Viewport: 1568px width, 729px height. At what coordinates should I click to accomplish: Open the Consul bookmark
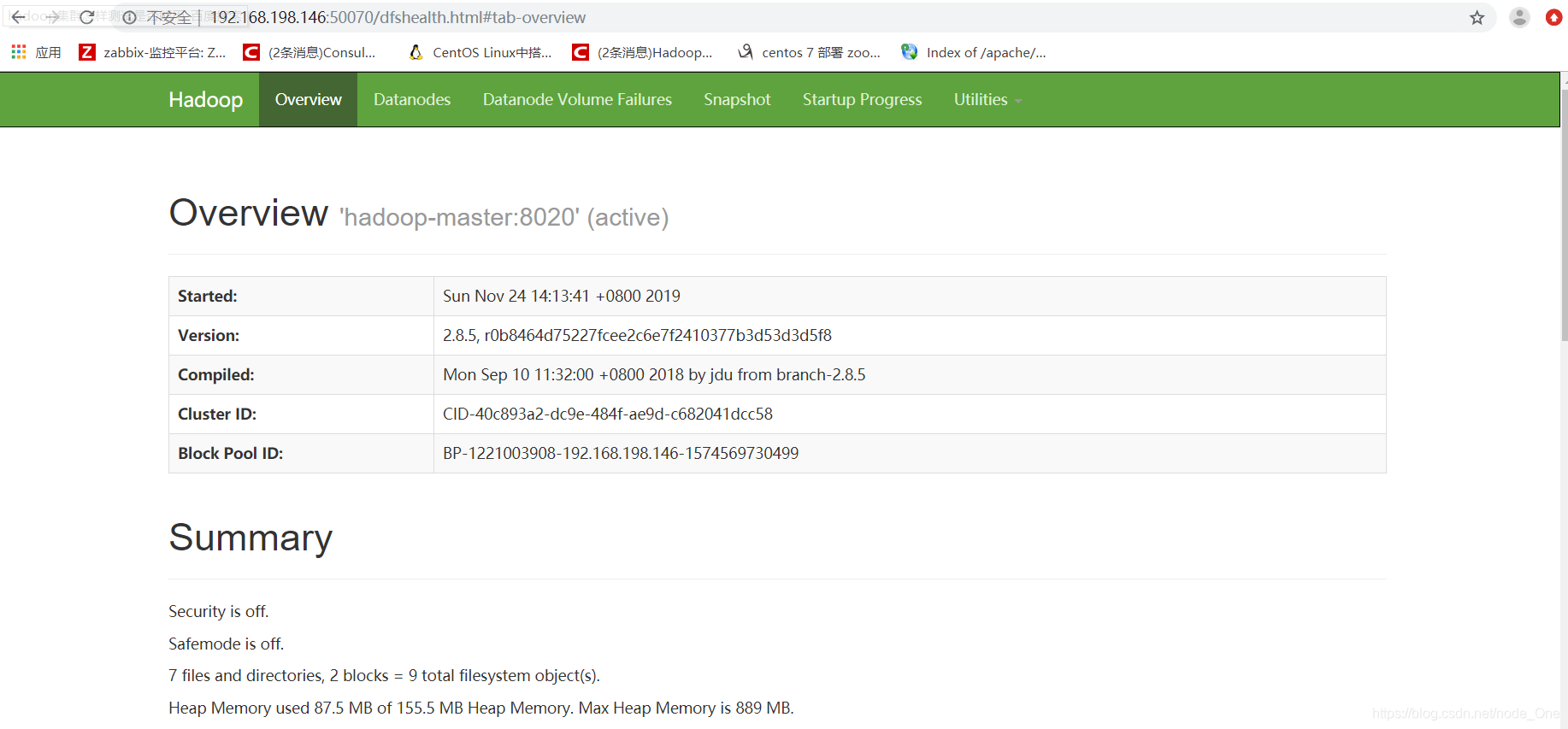[309, 52]
